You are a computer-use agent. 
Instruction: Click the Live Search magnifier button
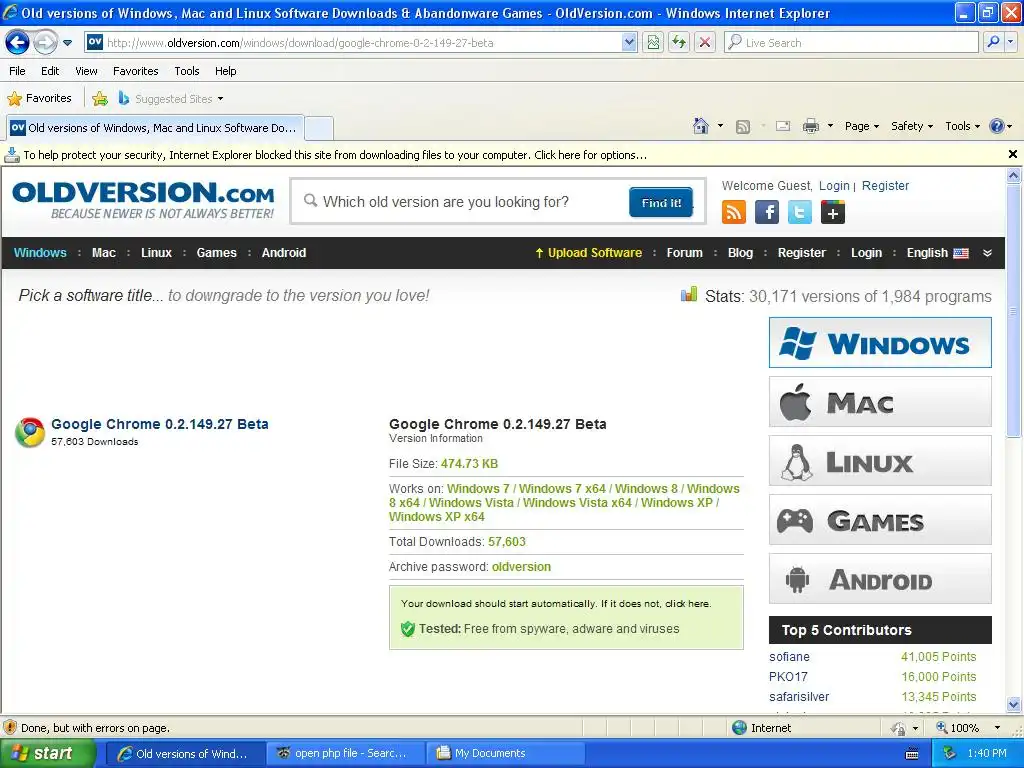click(x=993, y=43)
